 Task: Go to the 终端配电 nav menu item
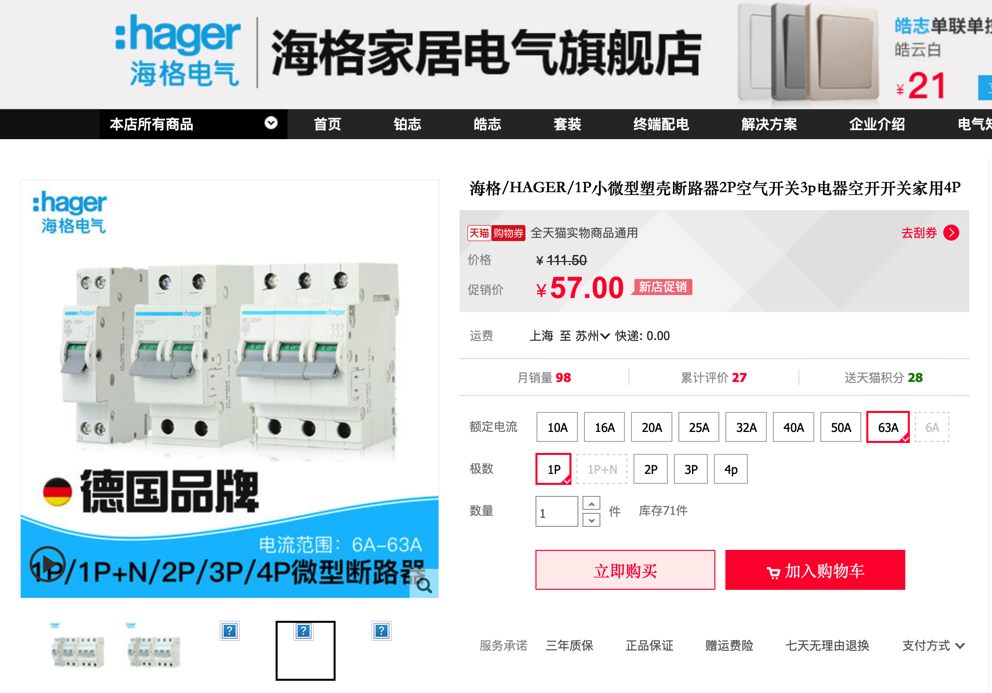click(x=661, y=124)
